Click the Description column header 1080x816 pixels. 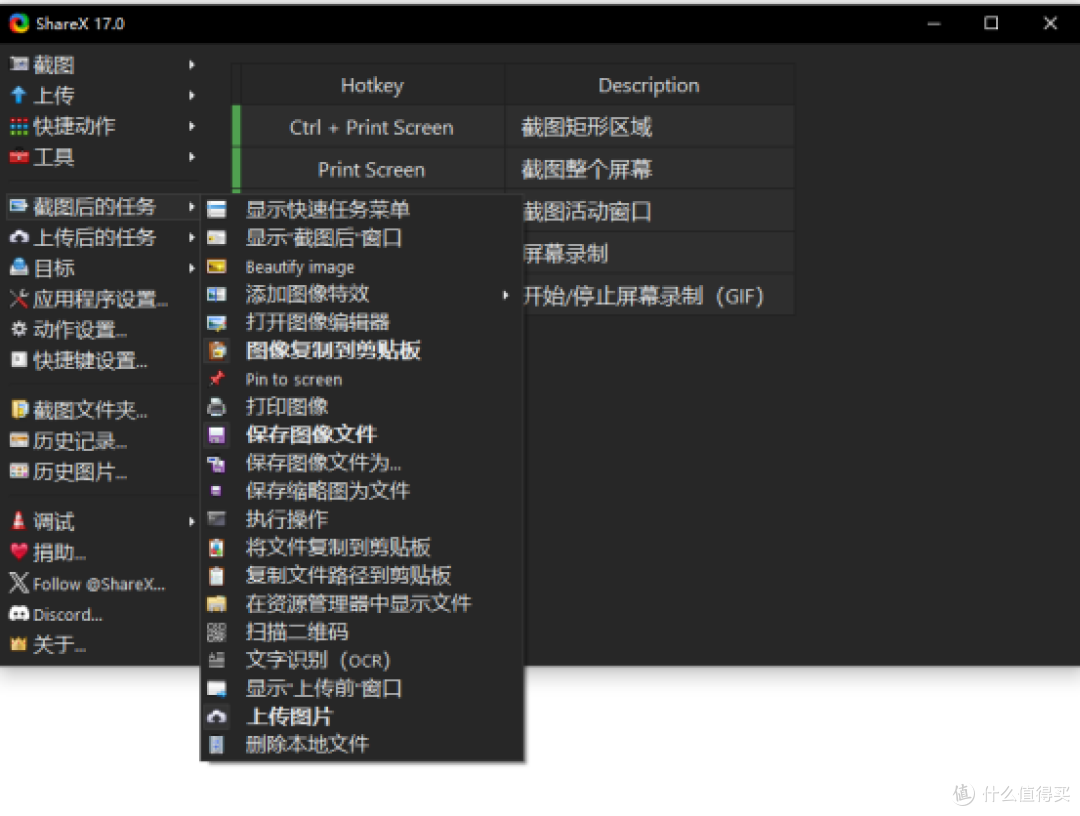(649, 85)
